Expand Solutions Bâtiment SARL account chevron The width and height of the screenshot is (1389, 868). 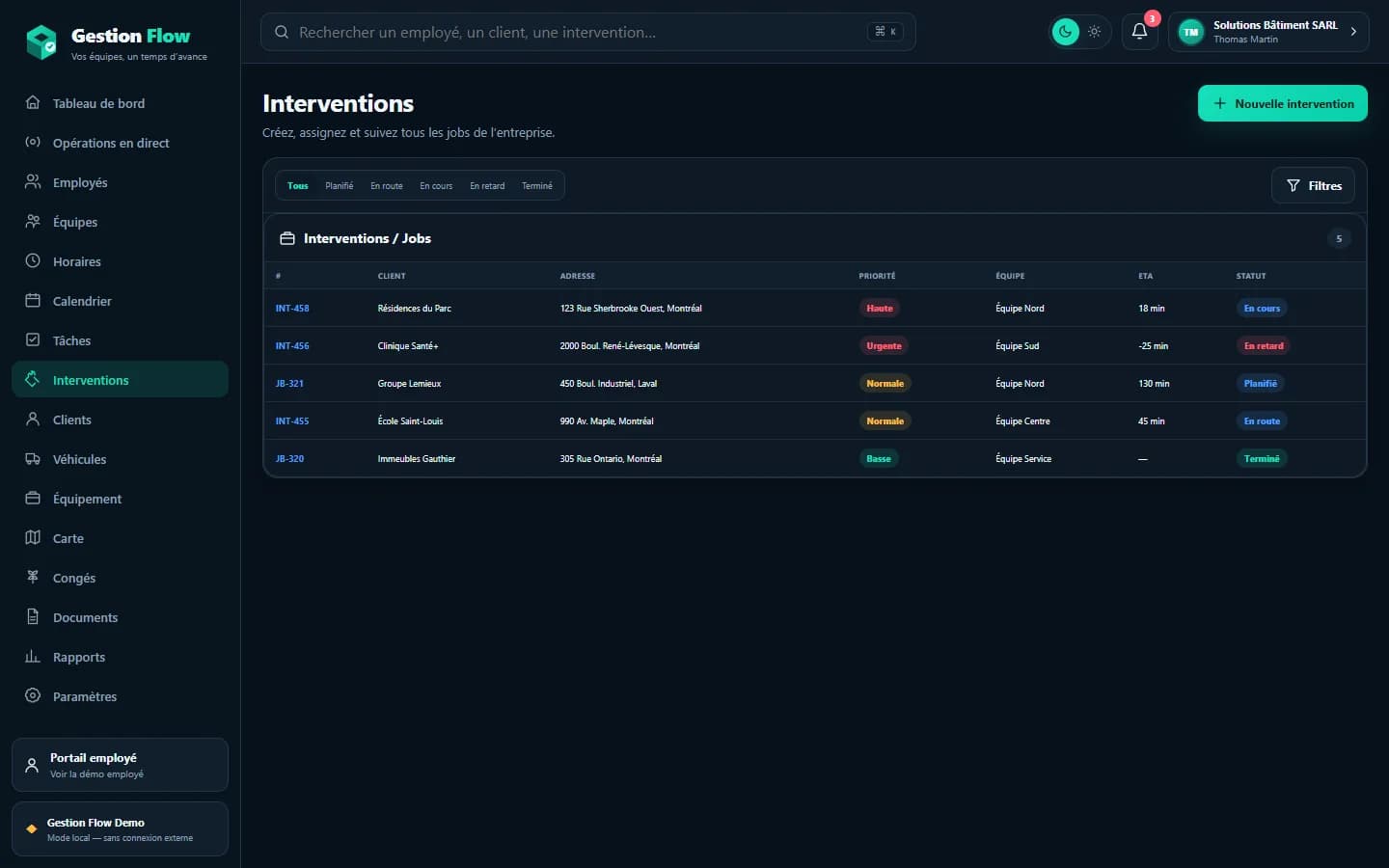click(1353, 32)
